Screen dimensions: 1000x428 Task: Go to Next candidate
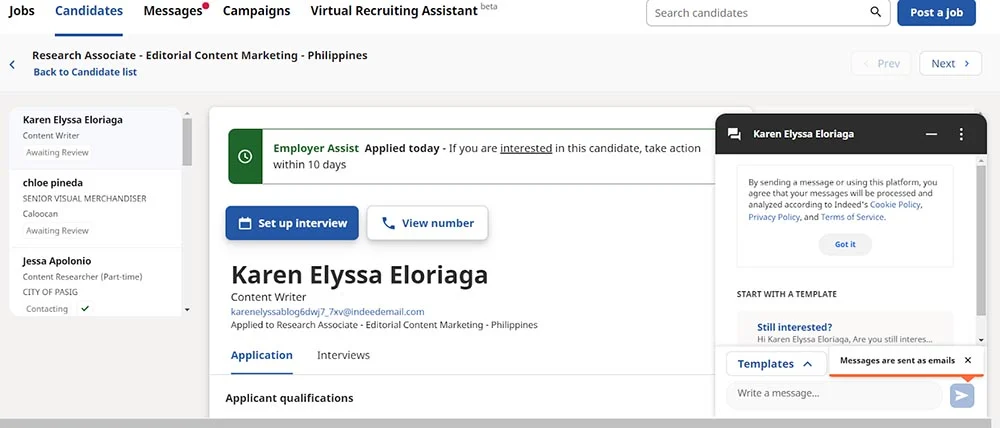(x=950, y=63)
